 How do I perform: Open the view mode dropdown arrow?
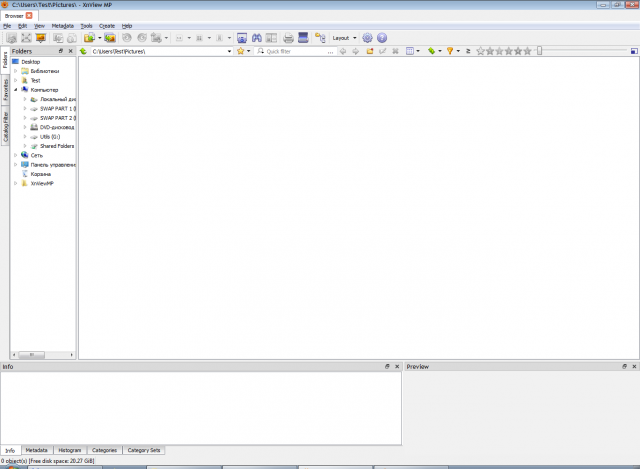(418, 51)
